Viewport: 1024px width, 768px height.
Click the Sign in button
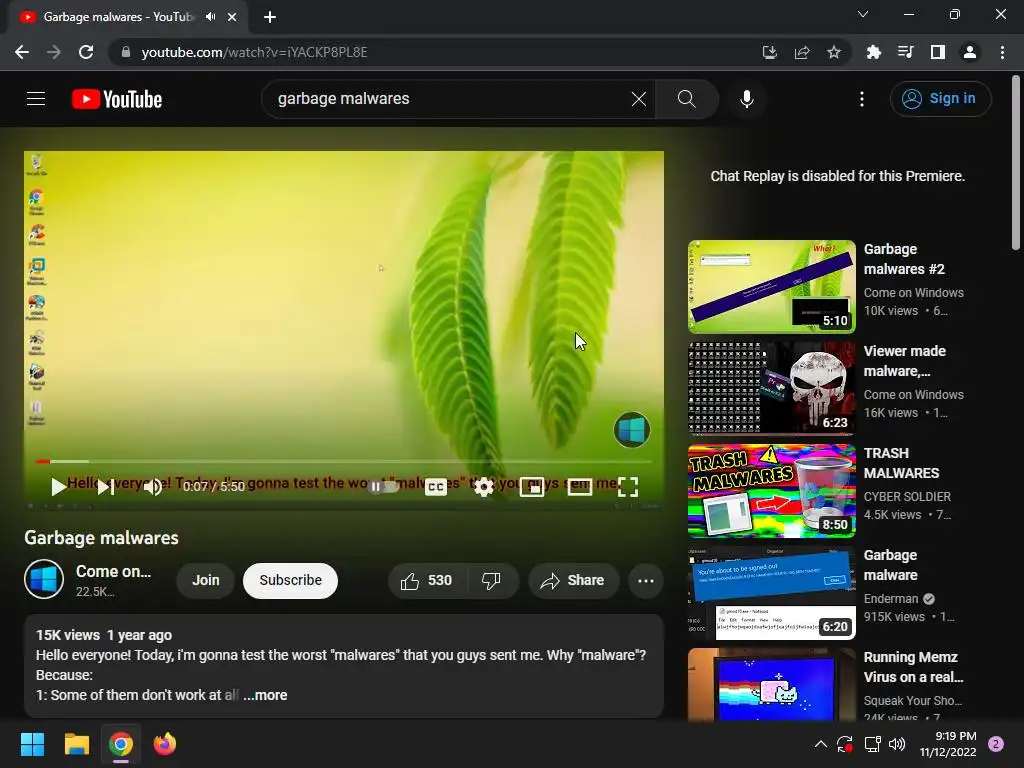coord(940,99)
